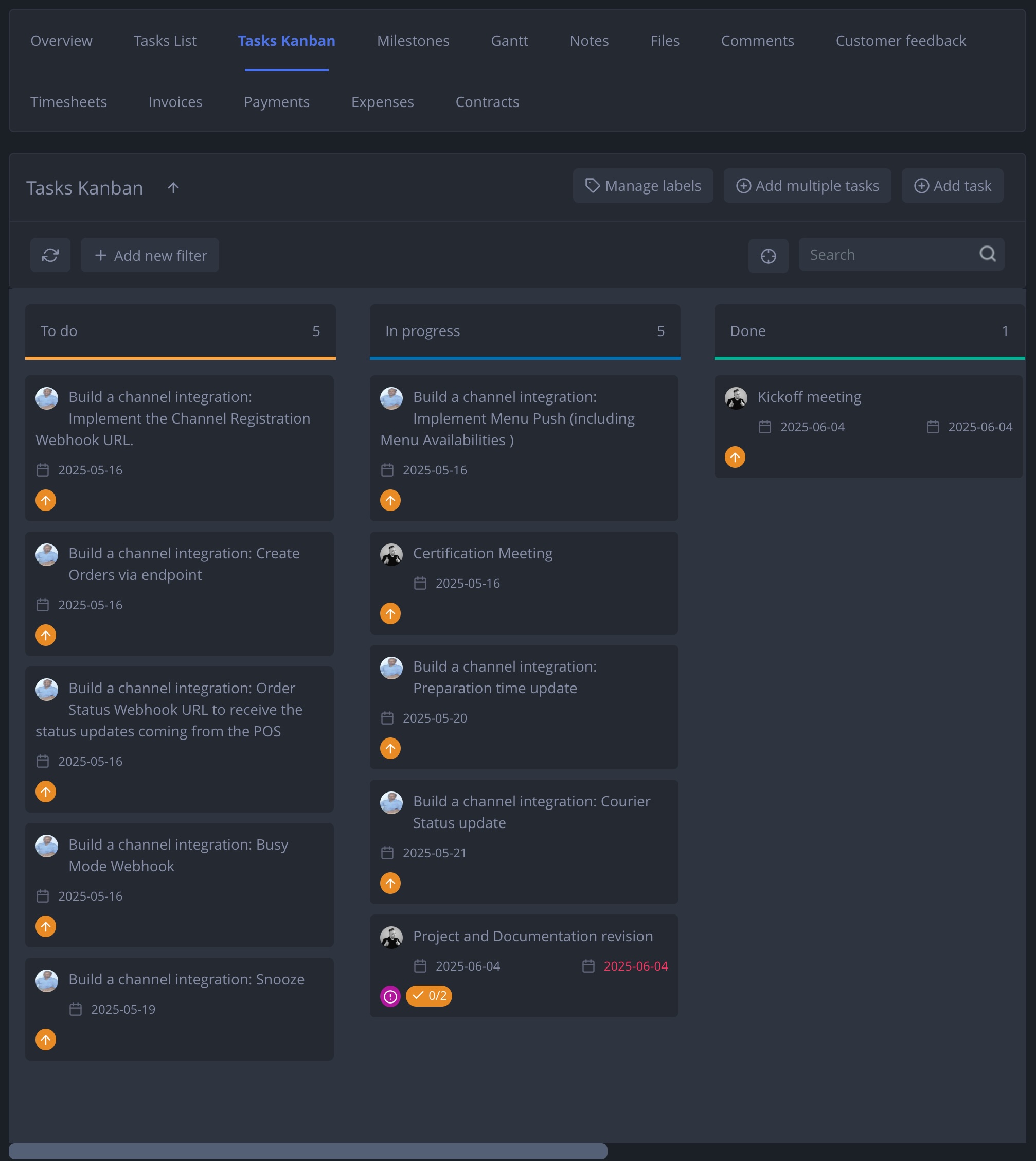Click the calendar icon on Courier Status update
Viewport: 1036px width, 1161px height.
pyautogui.click(x=388, y=853)
